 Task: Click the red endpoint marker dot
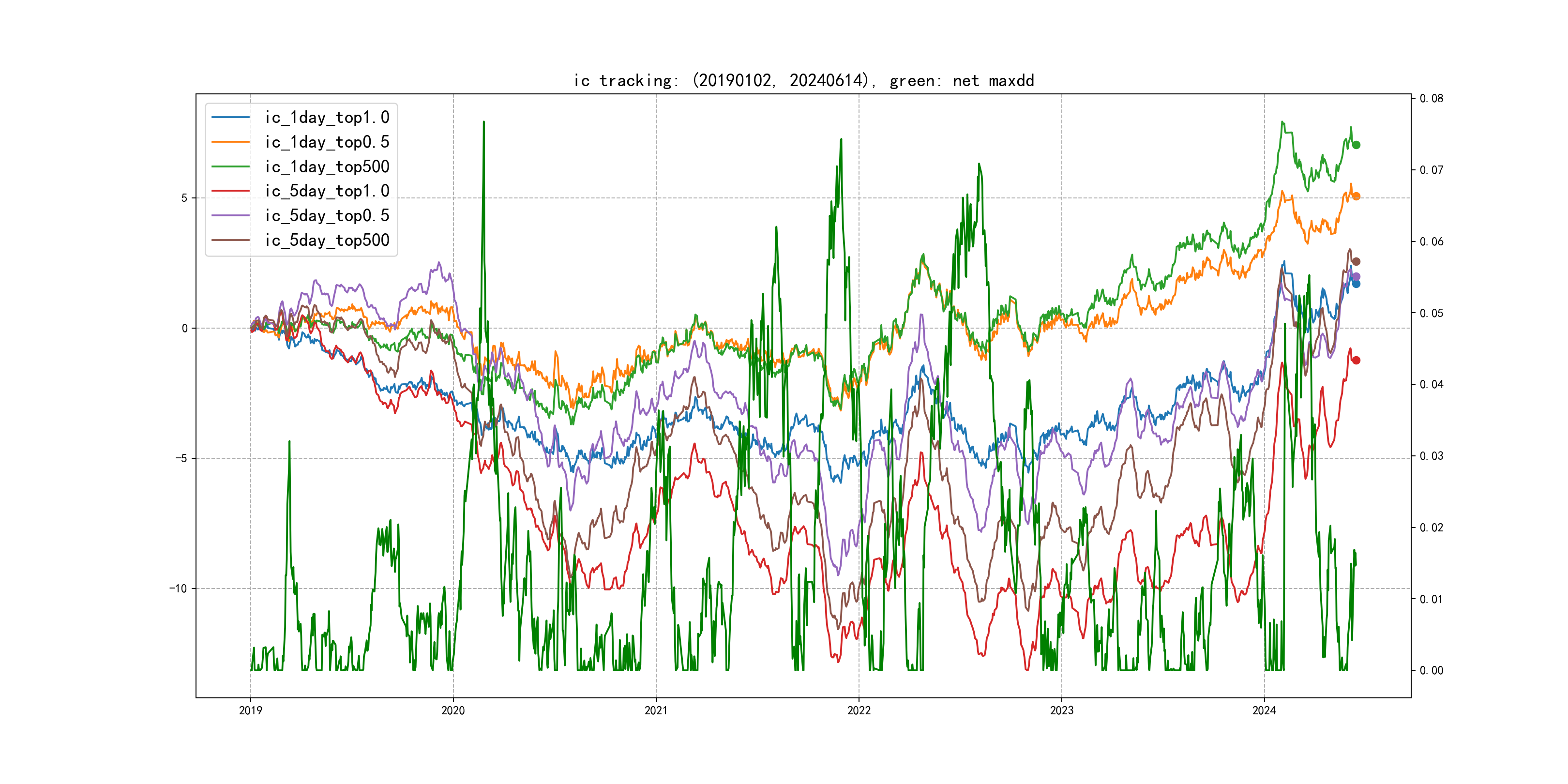[x=1356, y=361]
